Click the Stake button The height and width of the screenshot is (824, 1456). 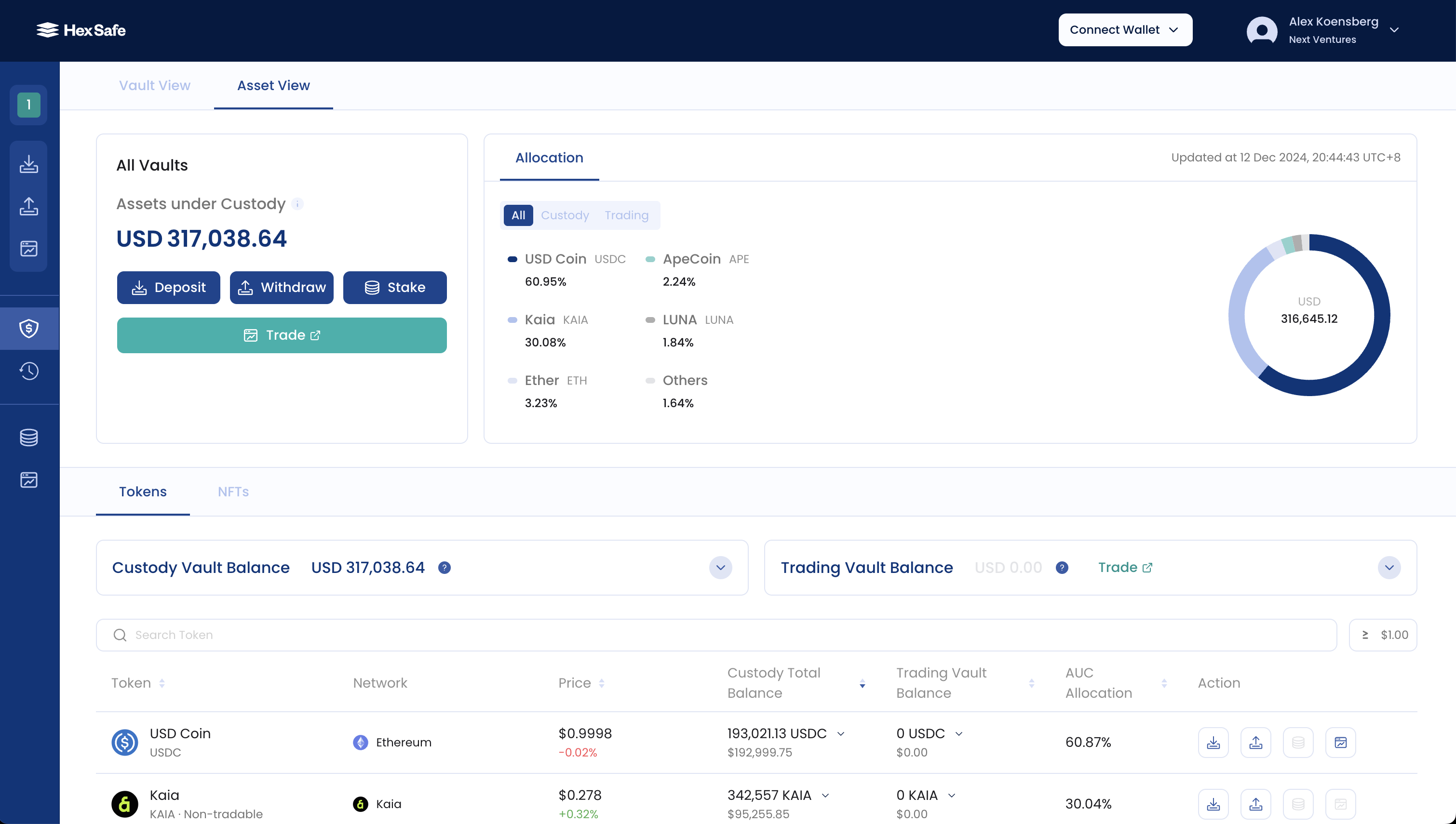(395, 288)
